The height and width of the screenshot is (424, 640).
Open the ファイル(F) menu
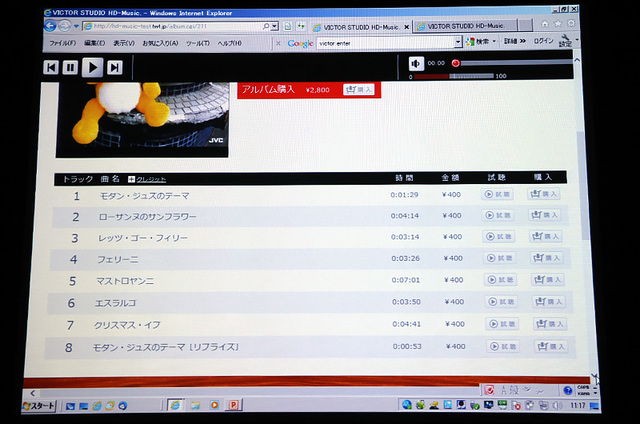tap(62, 43)
